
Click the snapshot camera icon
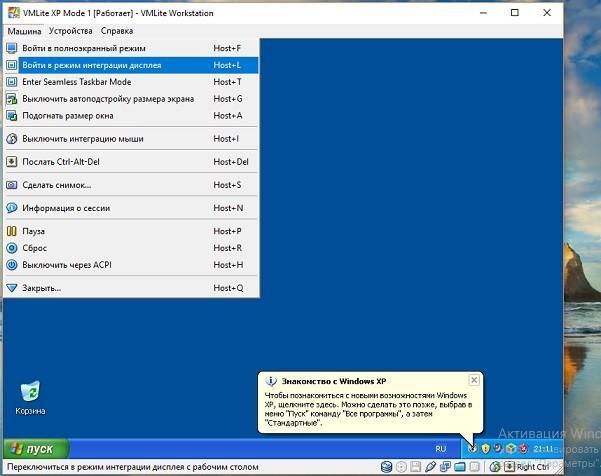point(12,185)
